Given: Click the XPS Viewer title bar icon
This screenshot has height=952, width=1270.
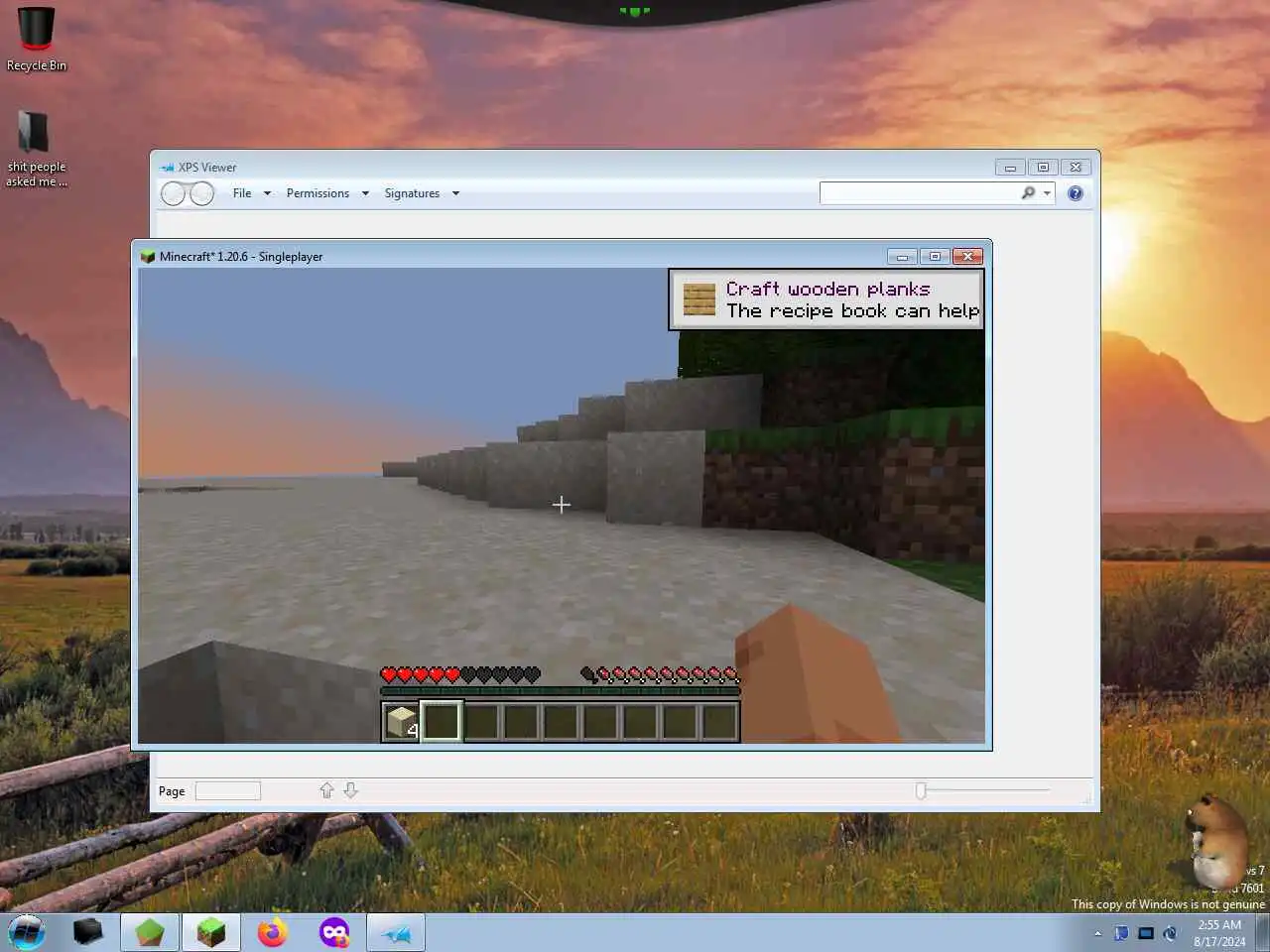Looking at the screenshot, I should [168, 167].
